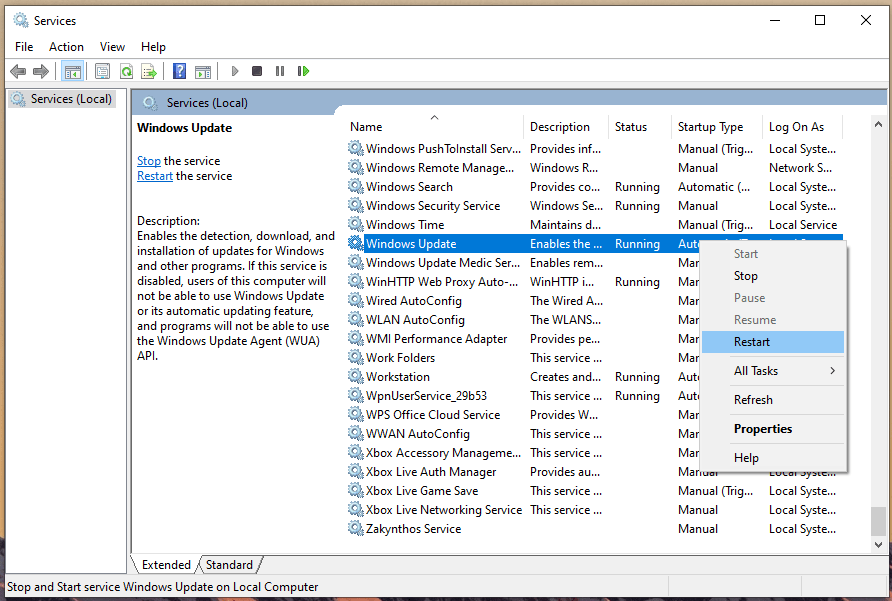Viewport: 892px width, 601px height.
Task: Expand the All Tasks submenu
Action: click(x=773, y=371)
